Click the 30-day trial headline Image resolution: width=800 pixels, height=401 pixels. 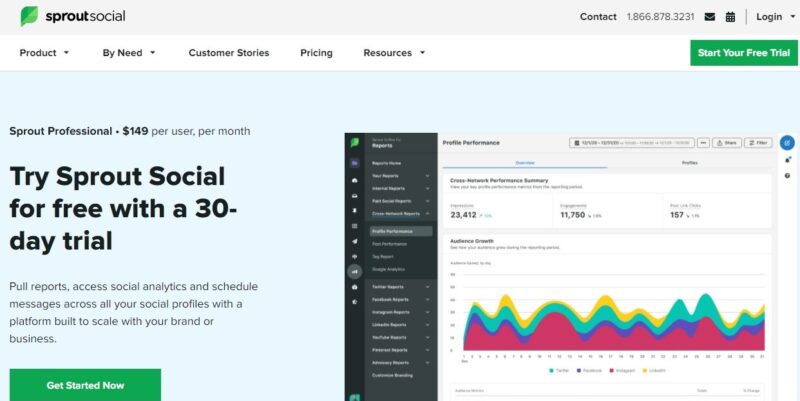pos(123,208)
